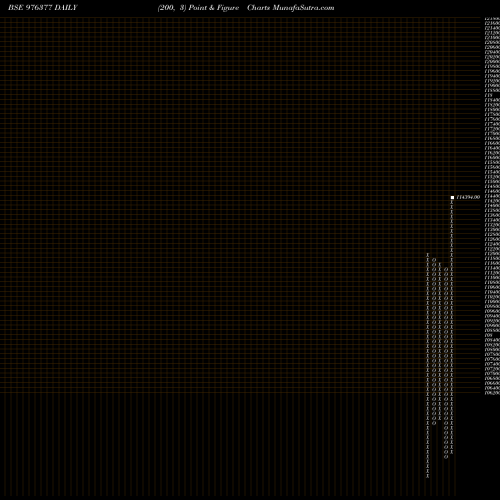500x500 pixels.
Task: Click the 109 label on price axis
Action: (x=489, y=335)
